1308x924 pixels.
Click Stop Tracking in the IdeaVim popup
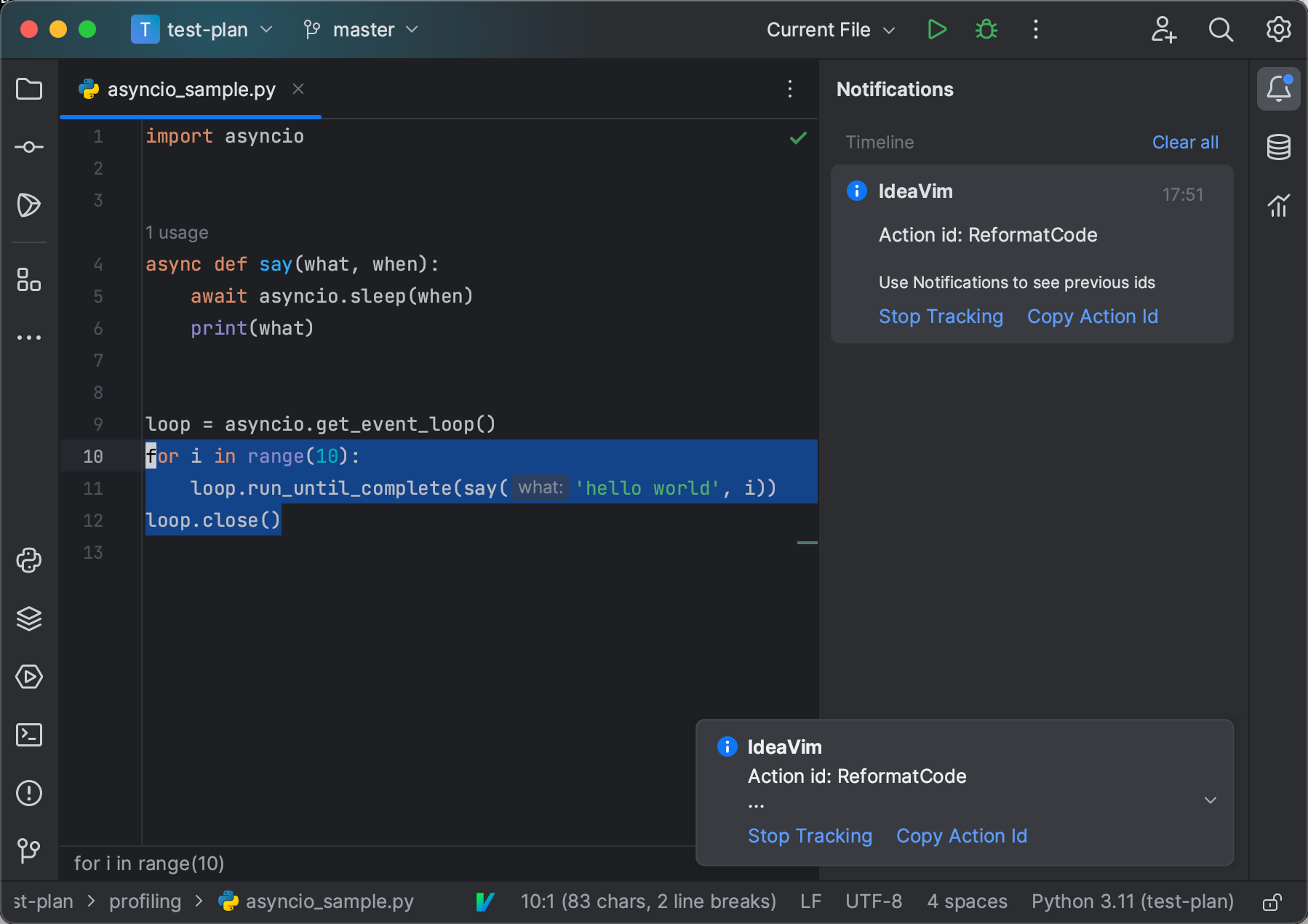[x=810, y=836]
